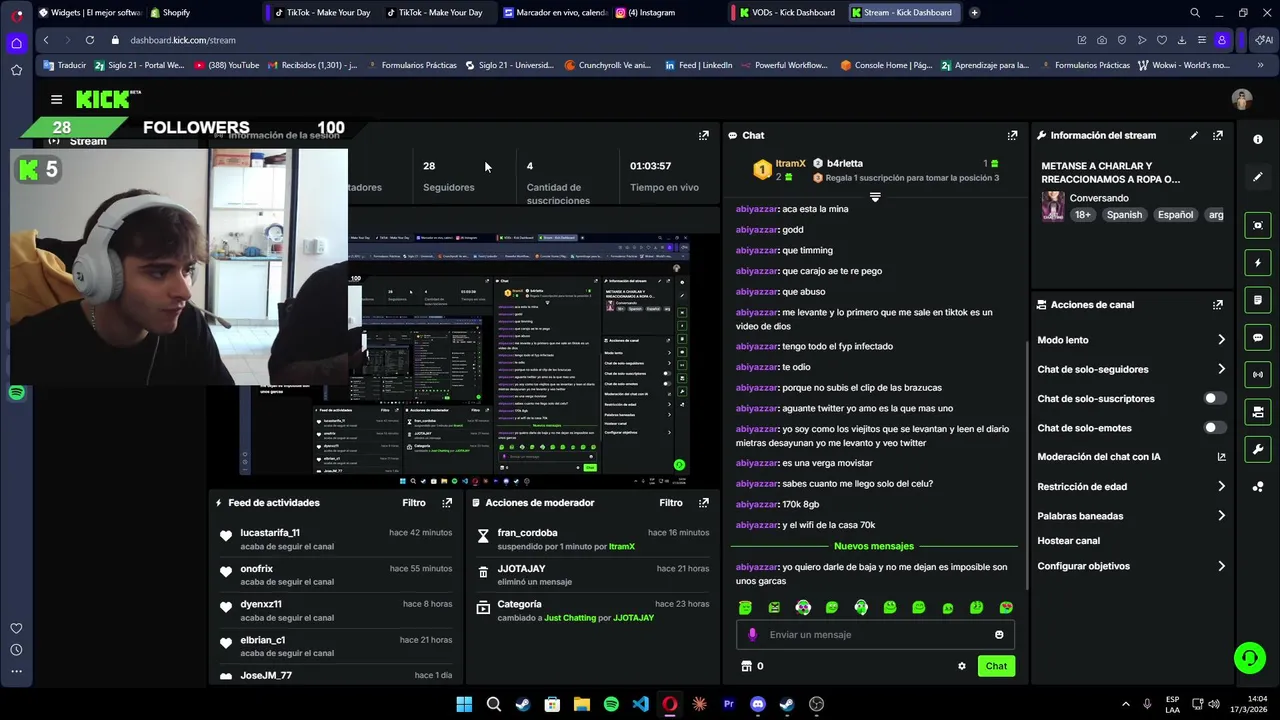Open chat settings gear icon
Image resolution: width=1280 pixels, height=720 pixels.
click(x=962, y=666)
